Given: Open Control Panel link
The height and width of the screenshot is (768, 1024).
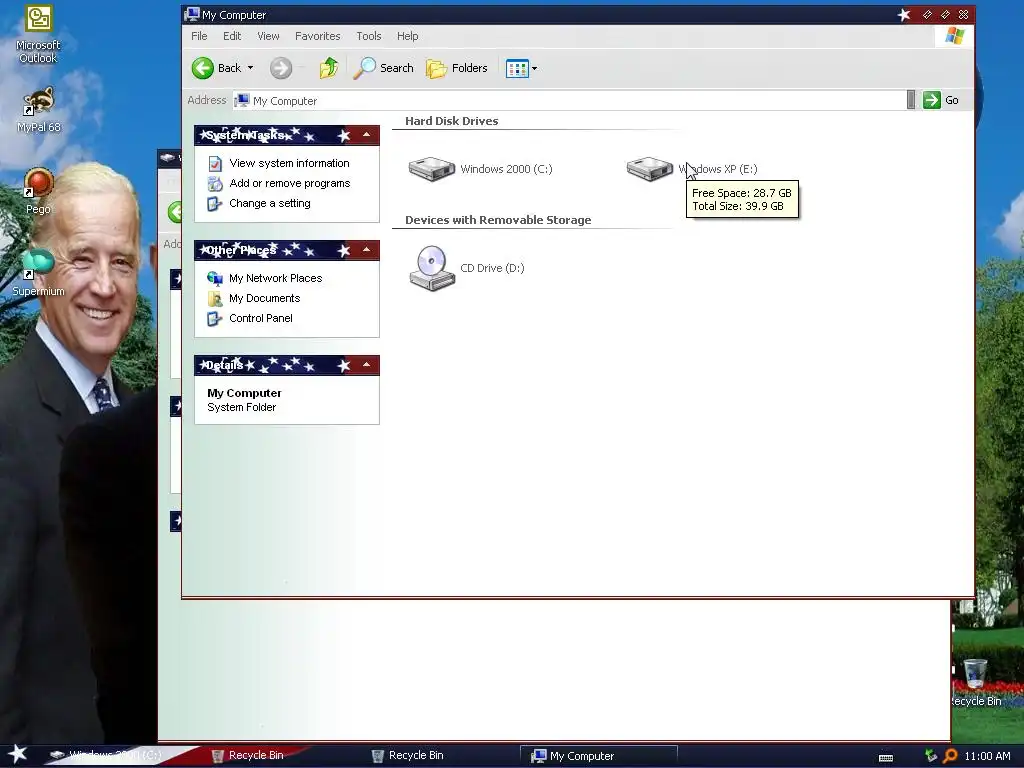Looking at the screenshot, I should click(261, 318).
